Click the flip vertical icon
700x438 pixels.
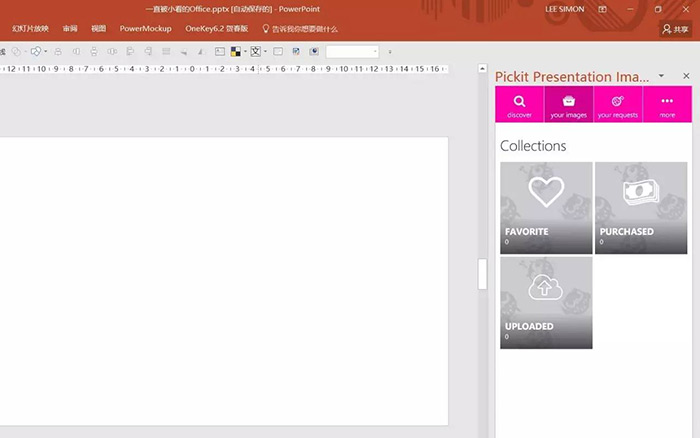(183, 52)
